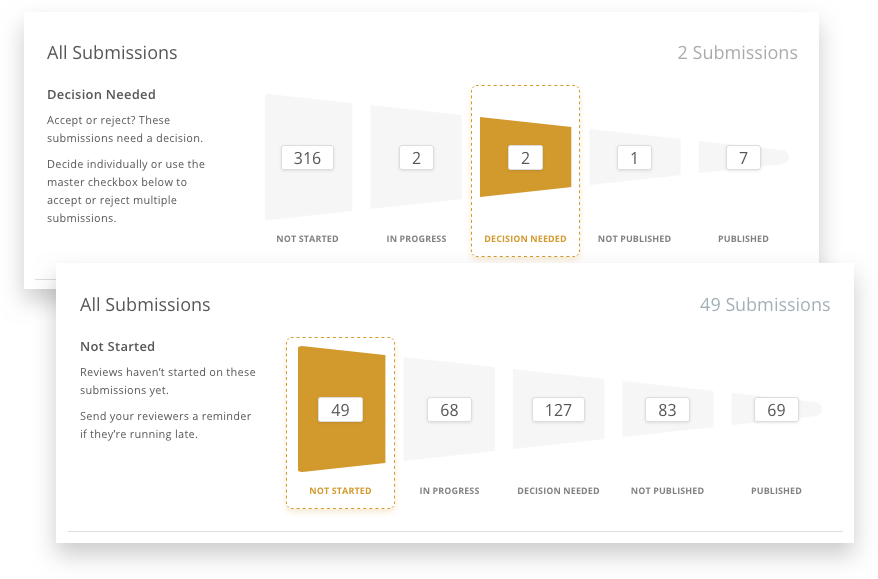Click the top panel's NOT STARTED label
The height and width of the screenshot is (579, 878).
click(x=307, y=239)
